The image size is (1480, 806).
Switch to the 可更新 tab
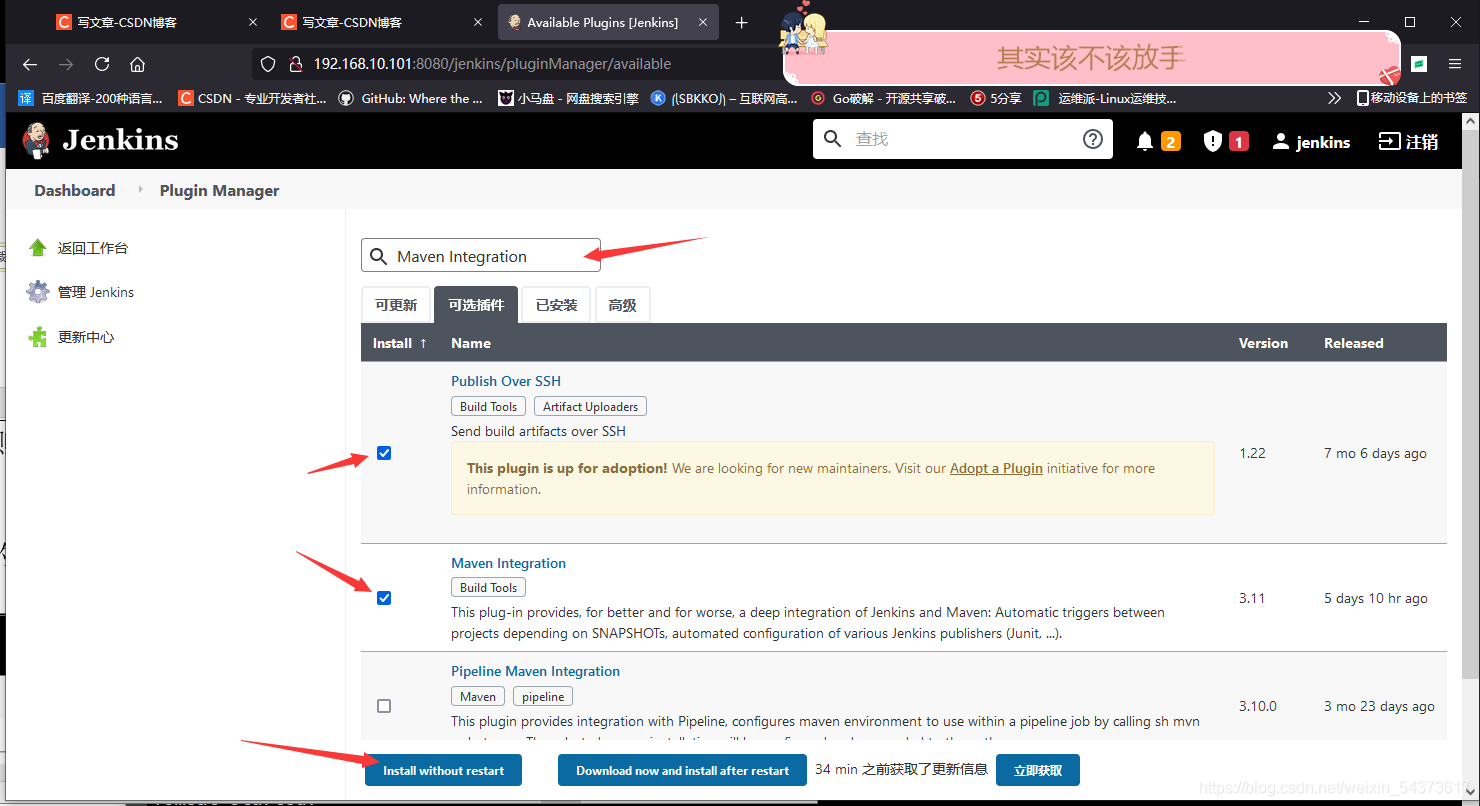(x=396, y=305)
